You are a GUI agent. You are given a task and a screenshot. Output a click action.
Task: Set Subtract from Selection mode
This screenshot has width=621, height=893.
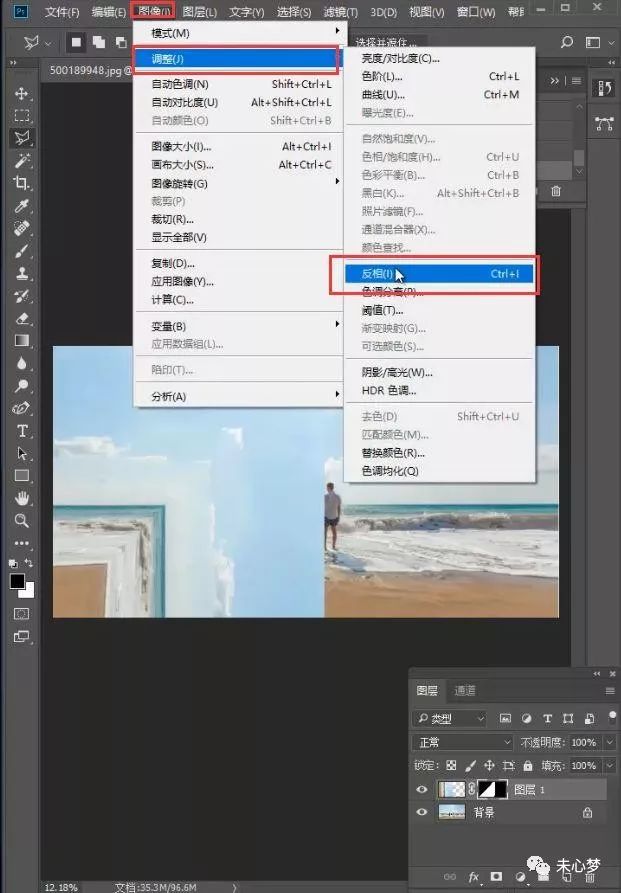pos(120,42)
